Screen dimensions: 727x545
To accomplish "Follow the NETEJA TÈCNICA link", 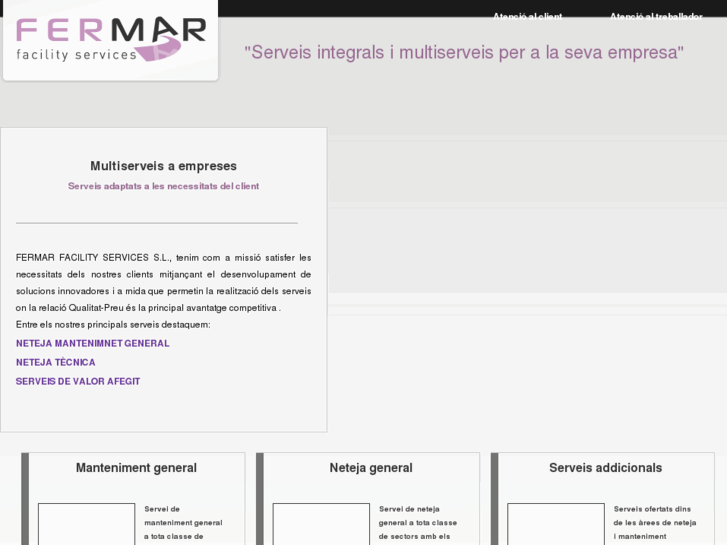I will (56, 362).
